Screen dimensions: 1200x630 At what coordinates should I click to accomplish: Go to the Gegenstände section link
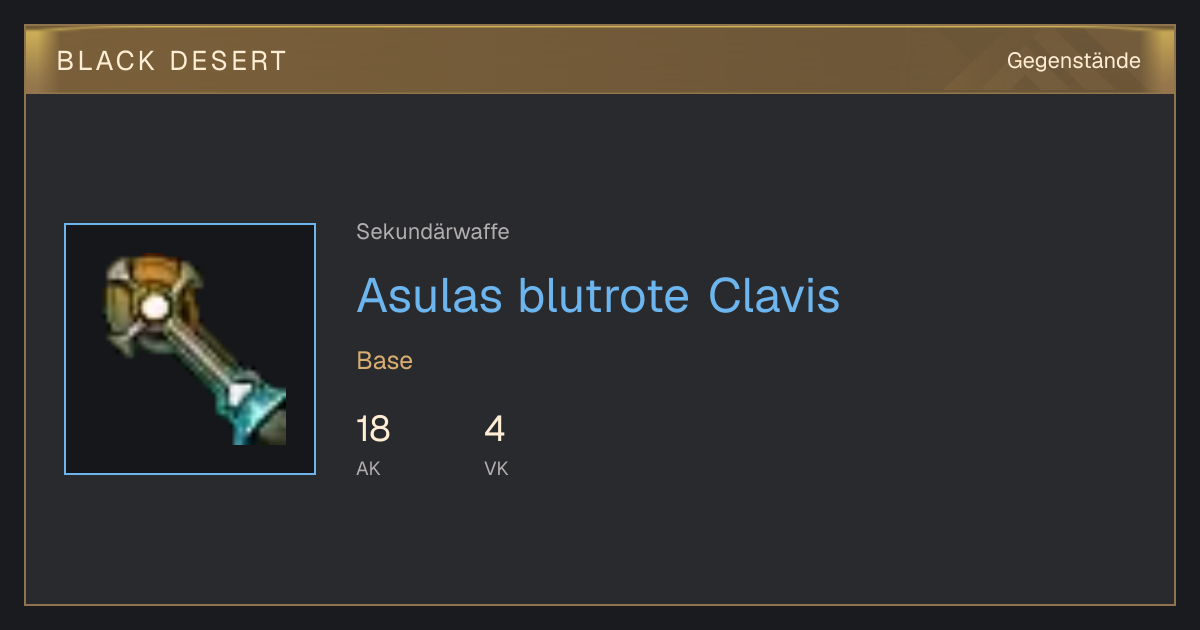[1073, 61]
